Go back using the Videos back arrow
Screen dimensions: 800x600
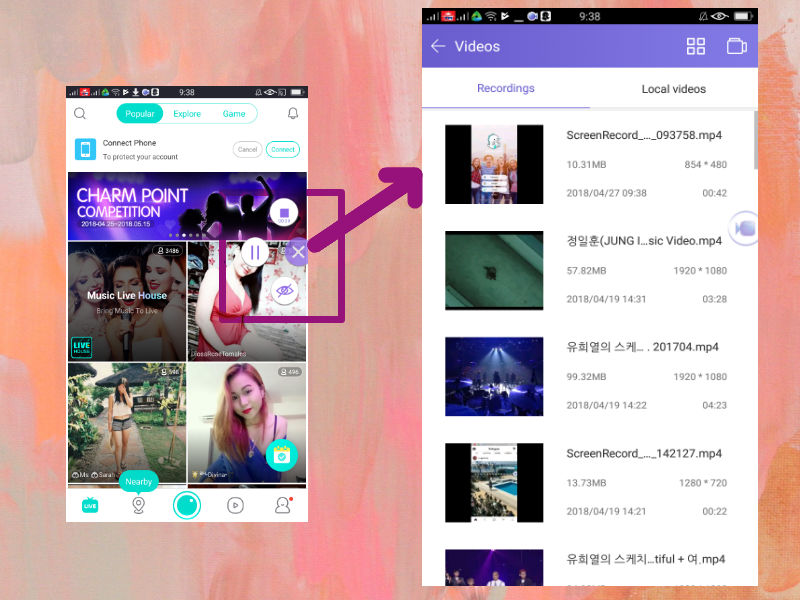click(x=438, y=46)
